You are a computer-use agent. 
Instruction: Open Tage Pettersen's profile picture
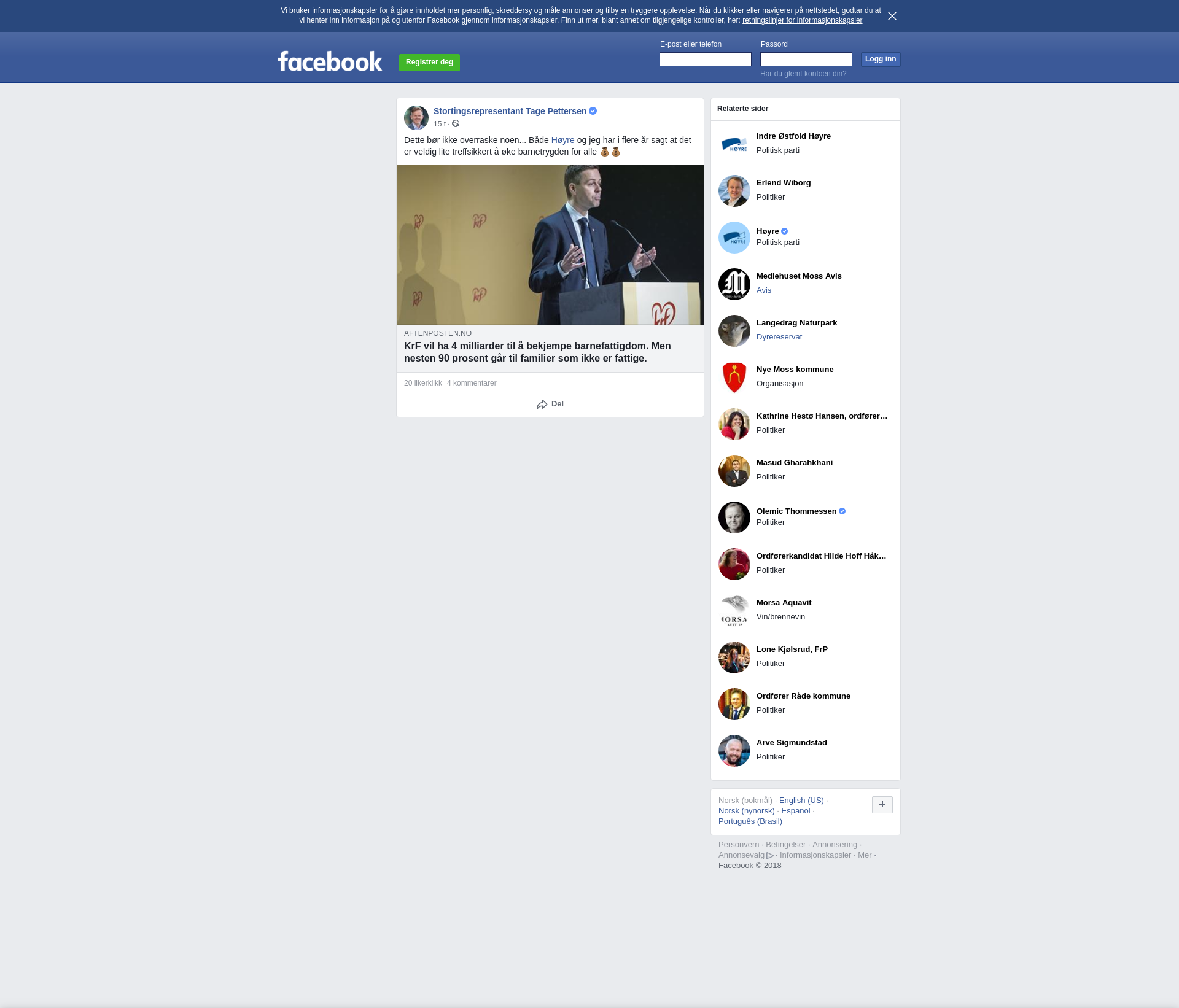pyautogui.click(x=416, y=118)
